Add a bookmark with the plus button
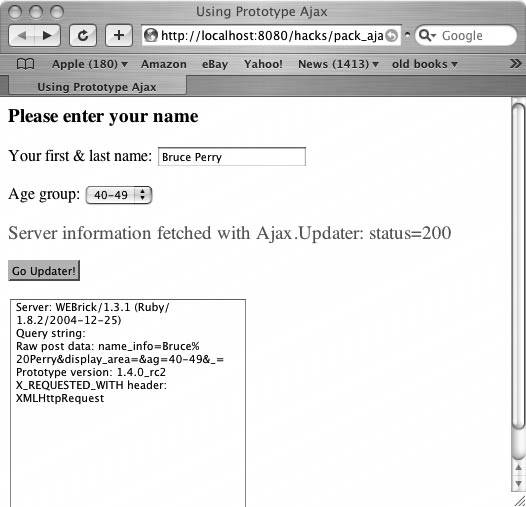Screen dimensions: 526x507 (x=119, y=36)
